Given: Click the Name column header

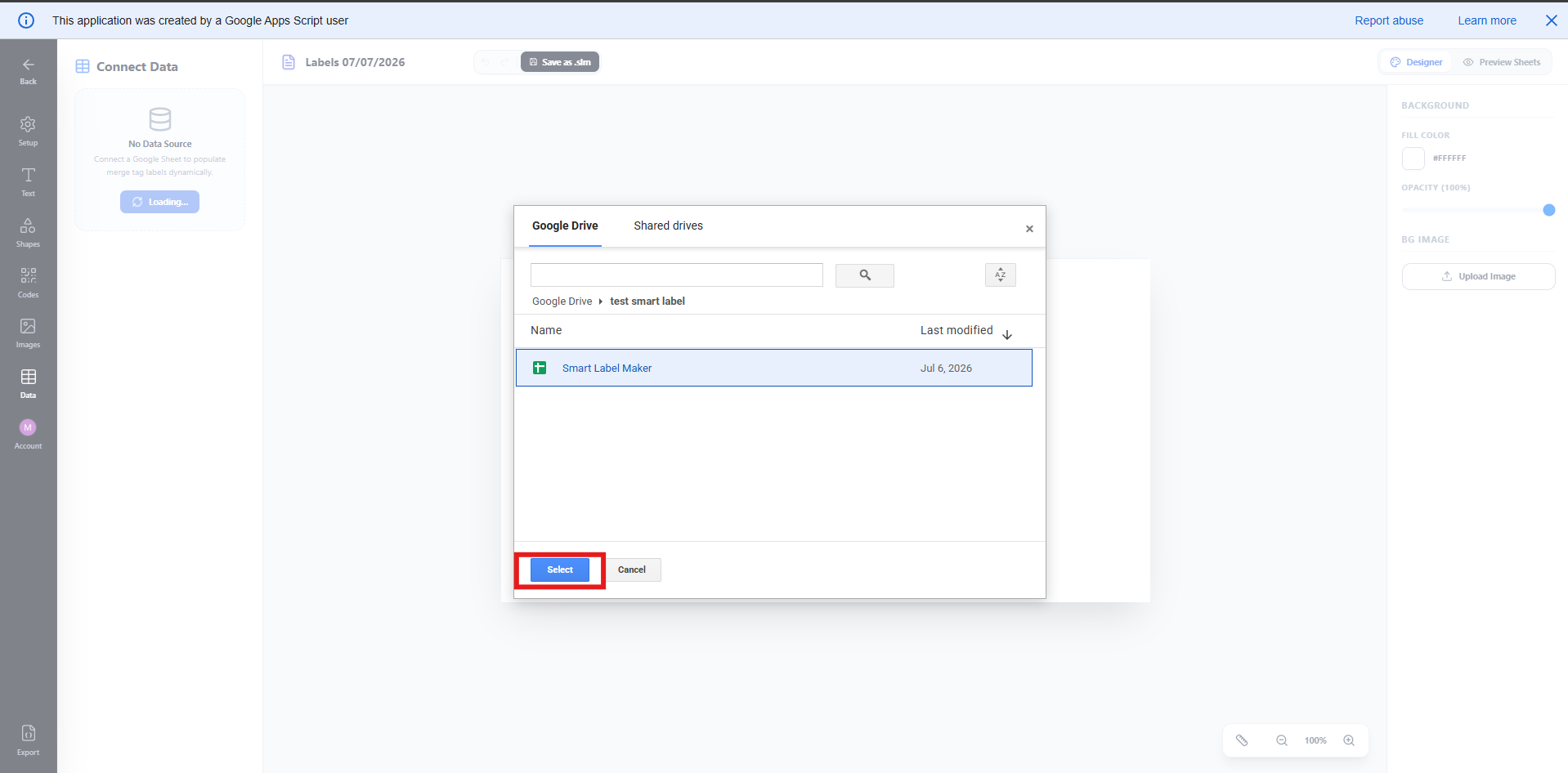Looking at the screenshot, I should pyautogui.click(x=546, y=330).
